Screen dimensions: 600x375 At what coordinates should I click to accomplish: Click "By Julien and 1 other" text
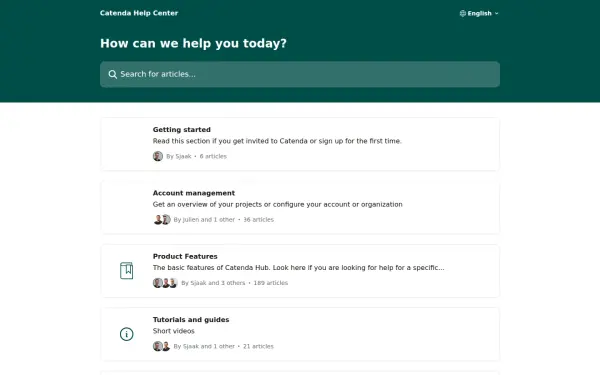tap(204, 220)
